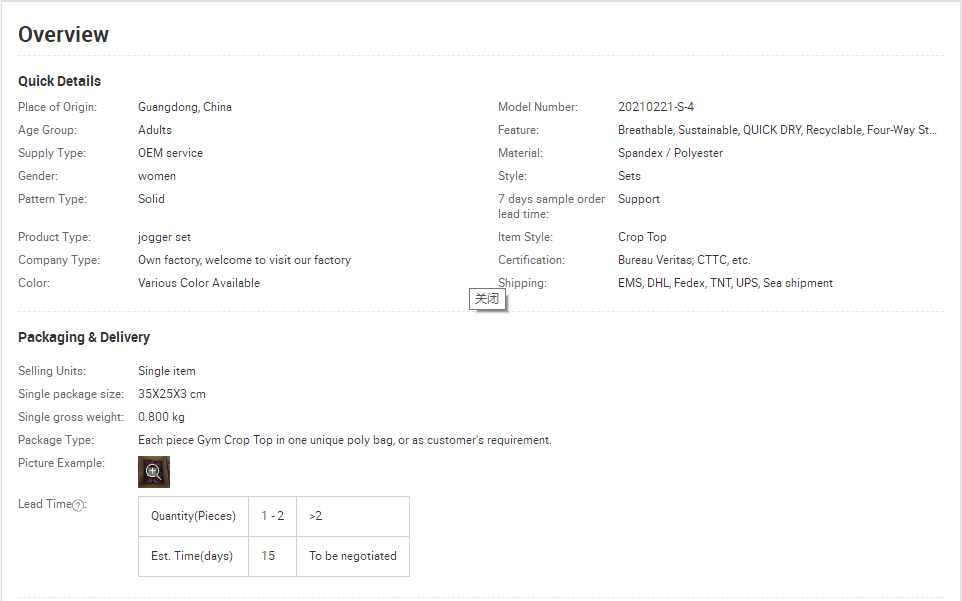
Task: Click the model number '20210221-S-4'
Action: click(656, 107)
